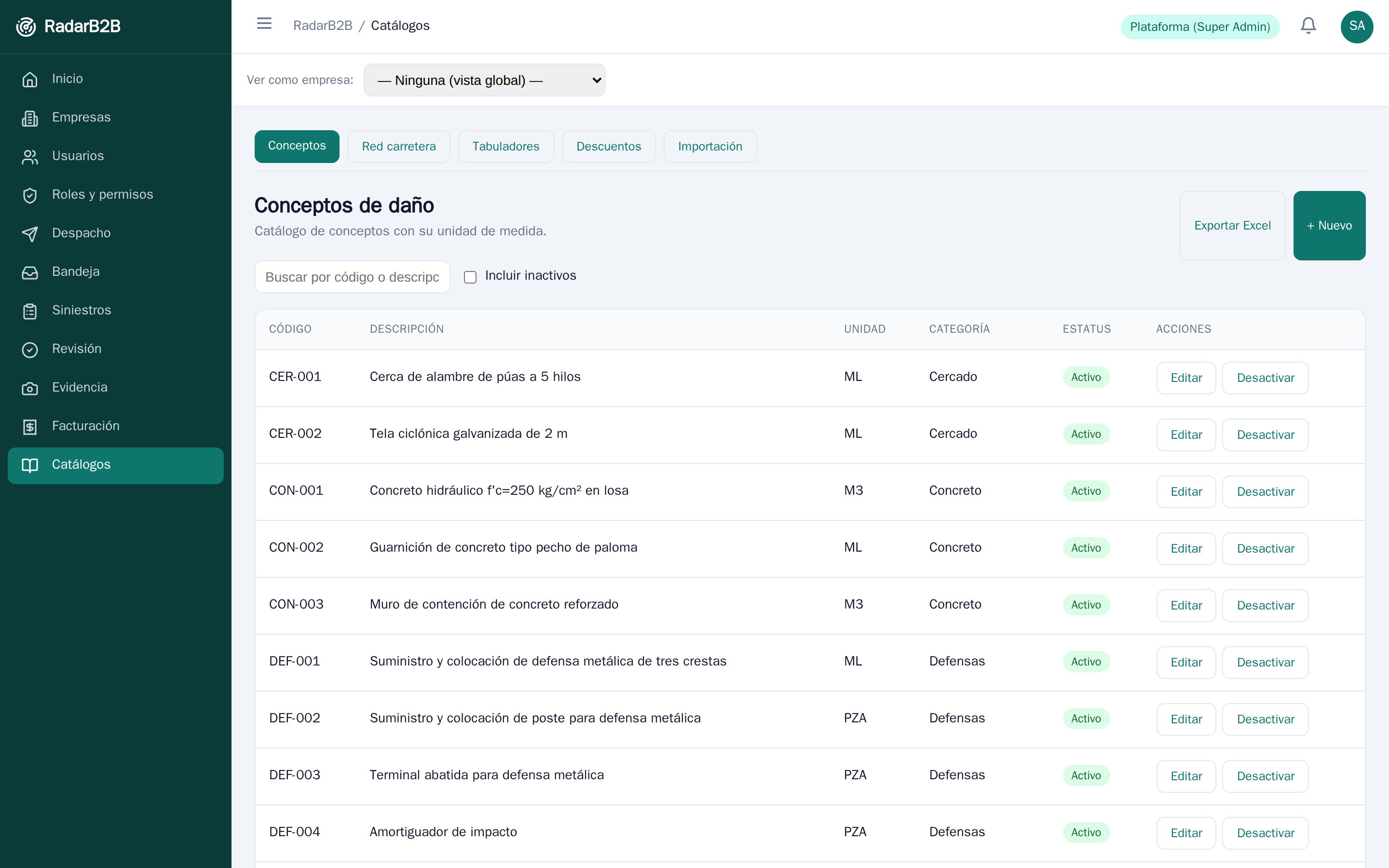1389x868 pixels.
Task: Go to the Descuentos tab
Action: tap(608, 147)
